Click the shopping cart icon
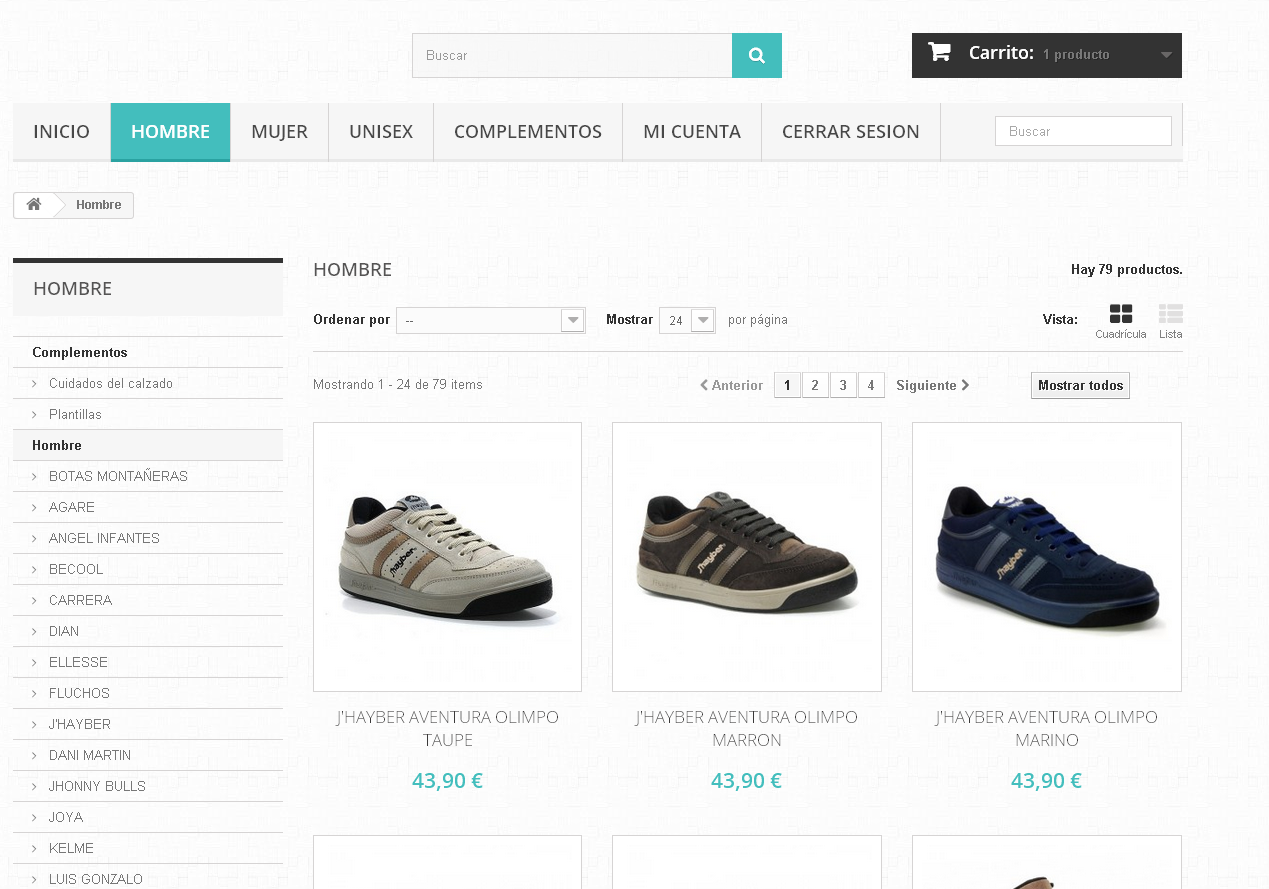This screenshot has width=1269, height=889. tap(939, 53)
